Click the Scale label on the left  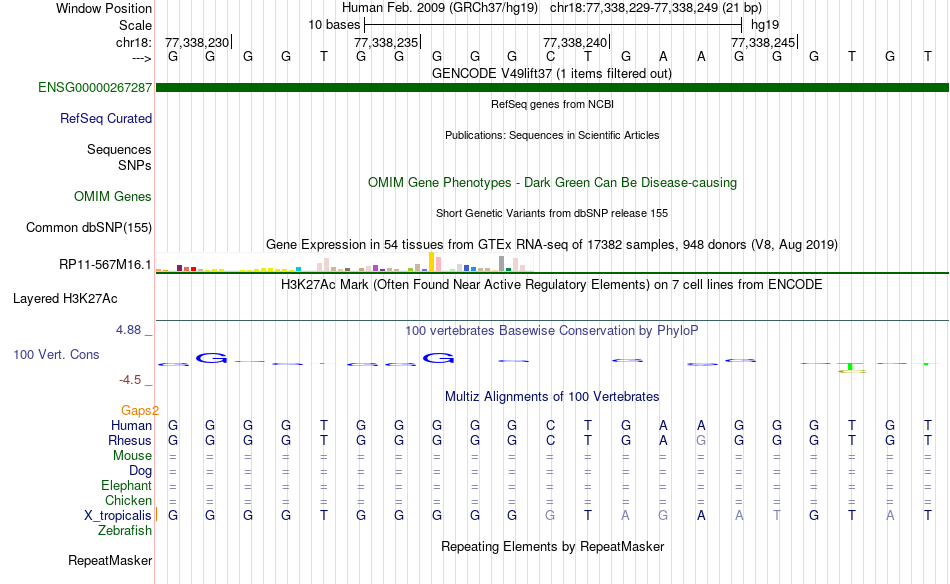point(135,25)
